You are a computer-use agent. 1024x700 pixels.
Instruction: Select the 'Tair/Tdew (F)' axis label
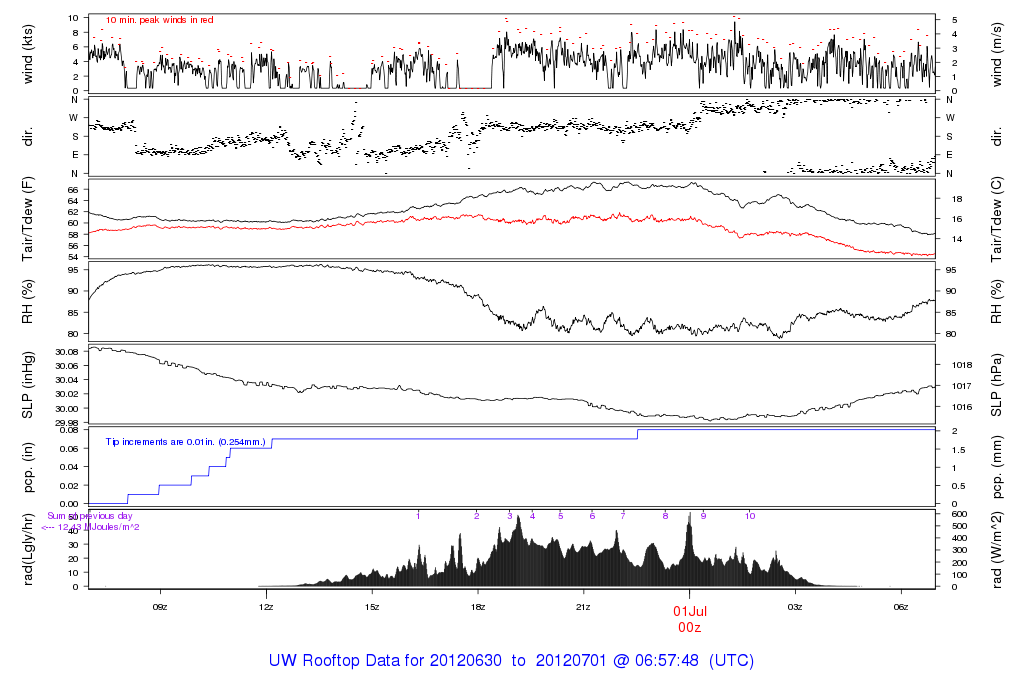pyautogui.click(x=29, y=219)
